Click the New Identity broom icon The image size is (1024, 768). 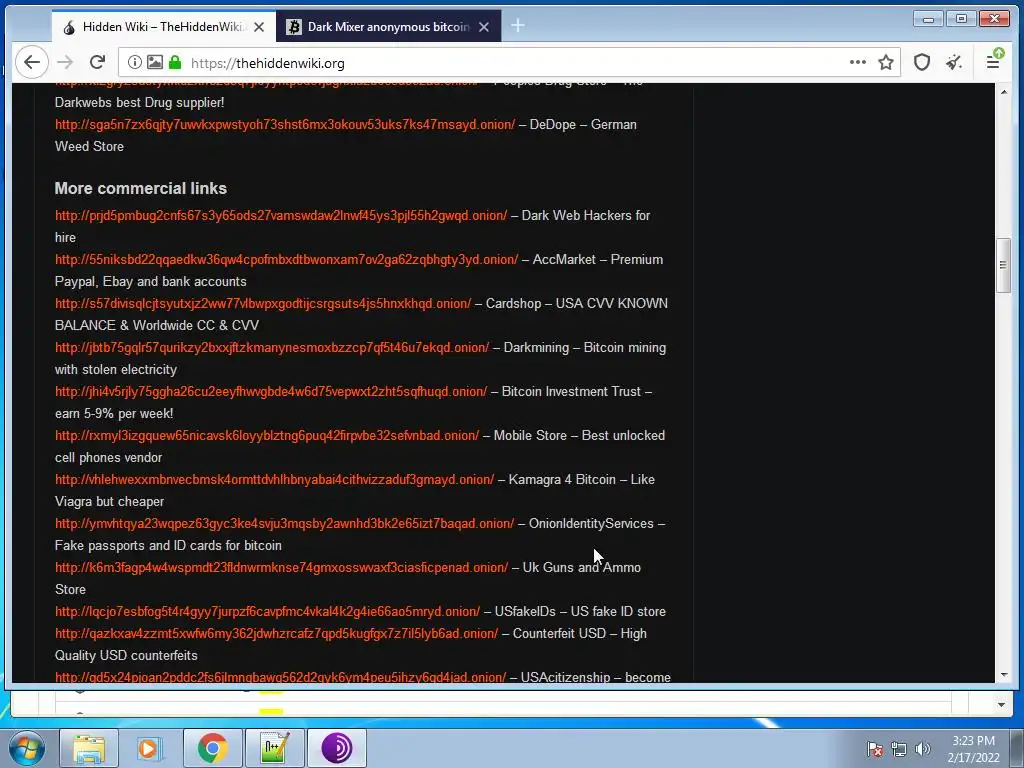(x=954, y=63)
